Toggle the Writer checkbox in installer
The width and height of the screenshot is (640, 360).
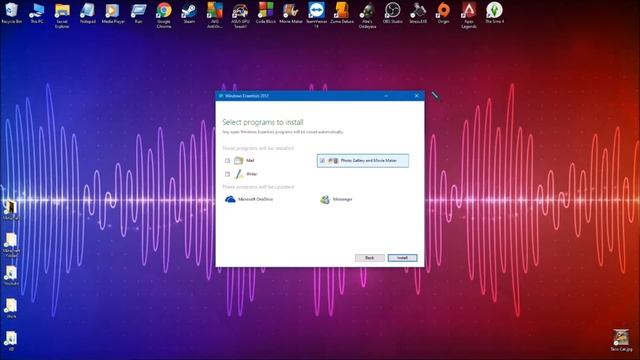click(x=227, y=174)
